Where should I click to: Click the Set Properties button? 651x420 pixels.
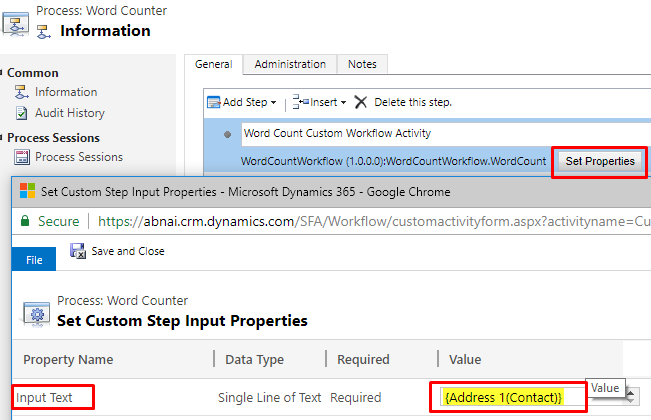pos(600,161)
